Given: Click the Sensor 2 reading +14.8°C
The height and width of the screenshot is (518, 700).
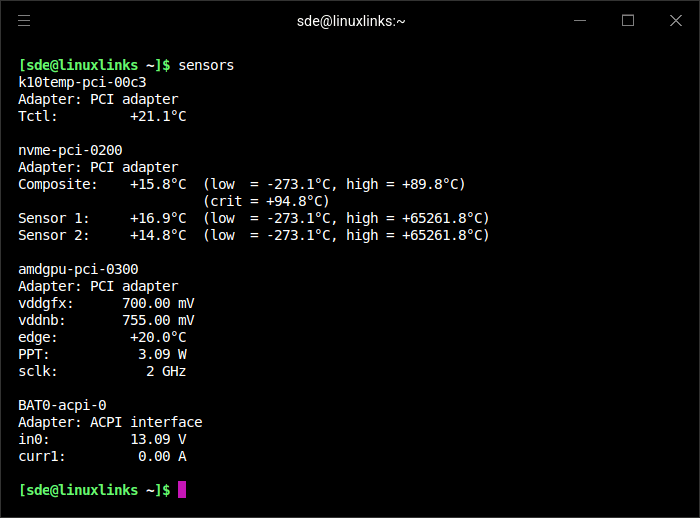Looking at the screenshot, I should tap(158, 235).
